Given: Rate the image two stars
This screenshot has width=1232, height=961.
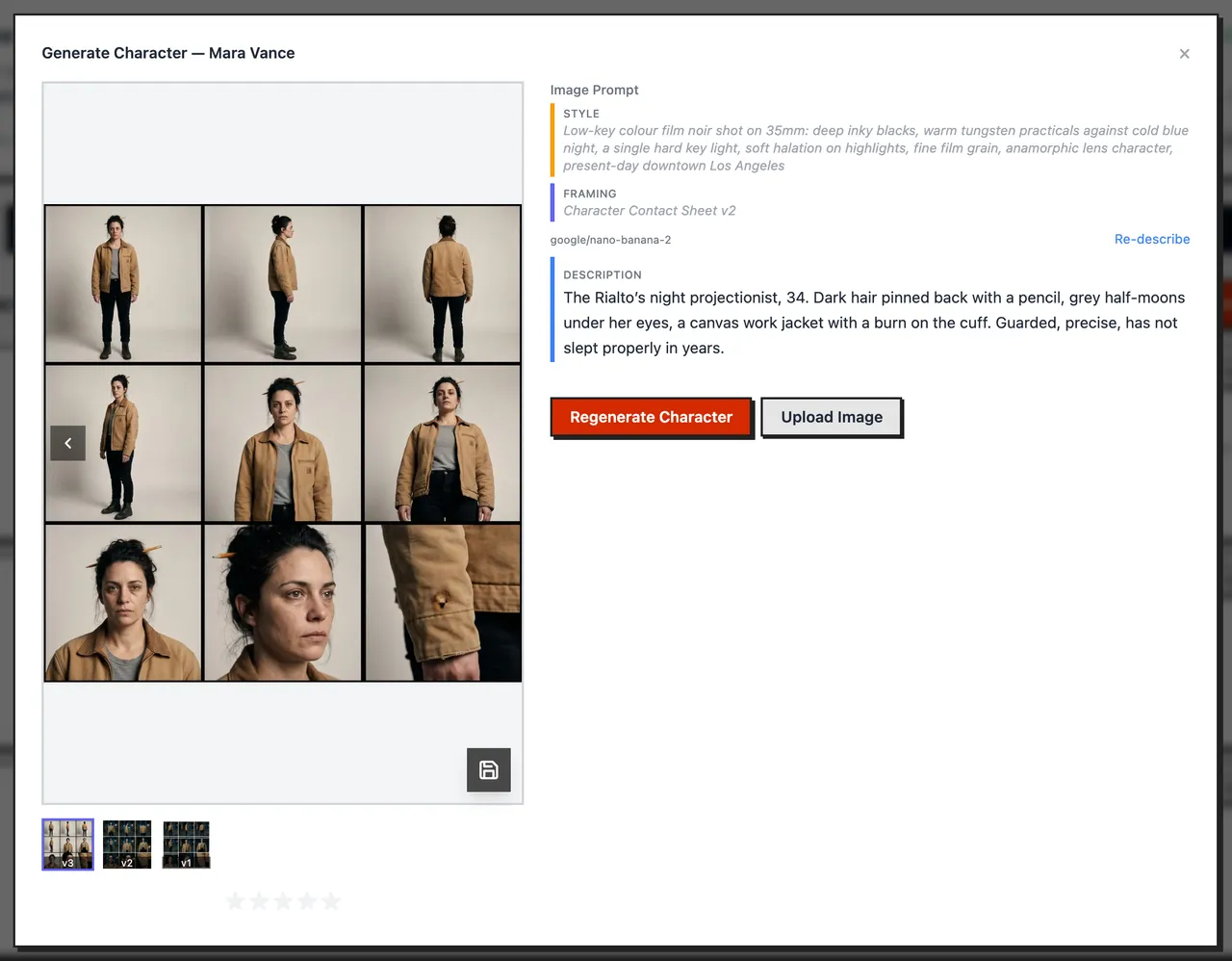Looking at the screenshot, I should click(259, 901).
